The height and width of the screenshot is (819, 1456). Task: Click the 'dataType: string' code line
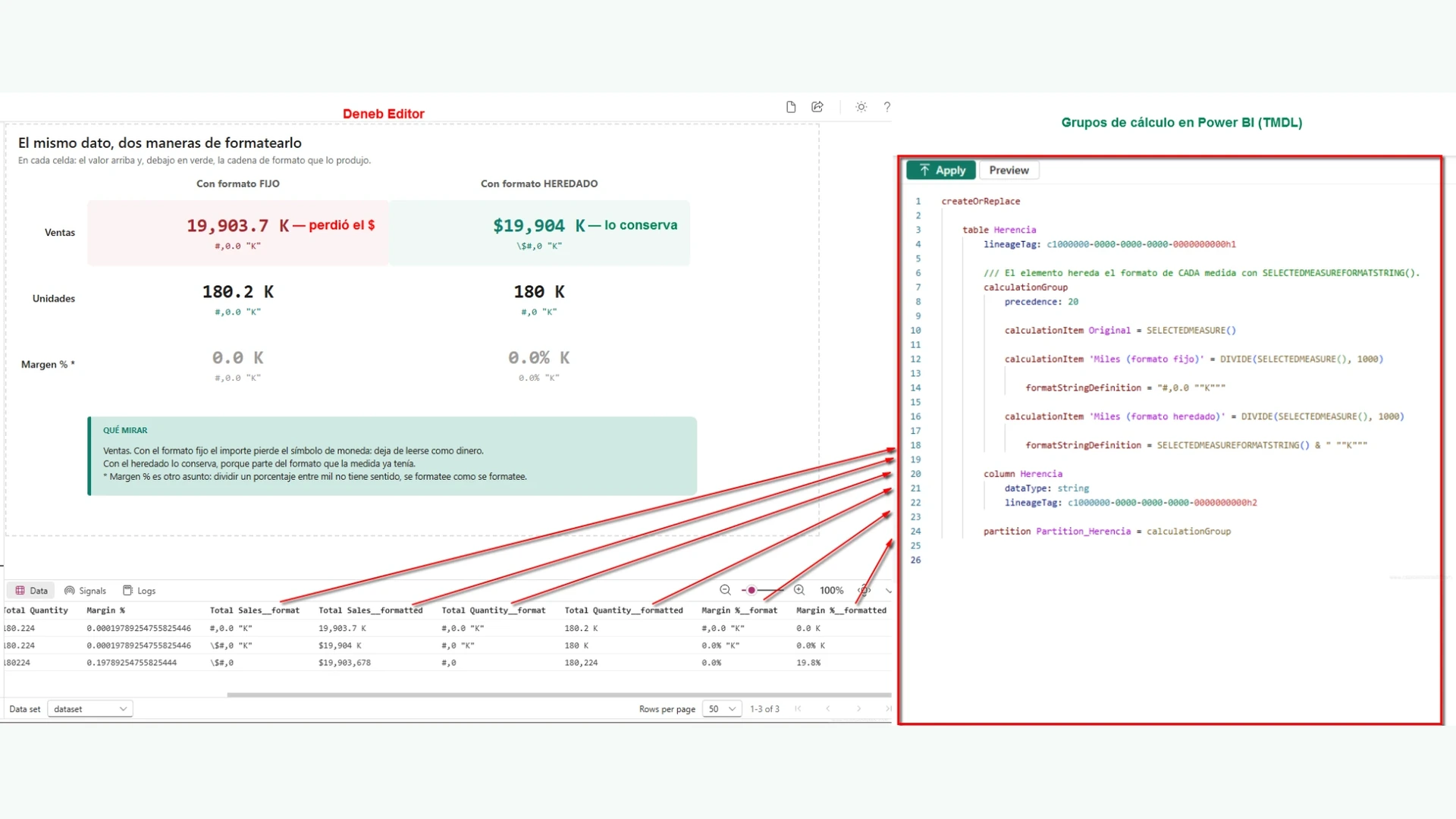point(1046,488)
